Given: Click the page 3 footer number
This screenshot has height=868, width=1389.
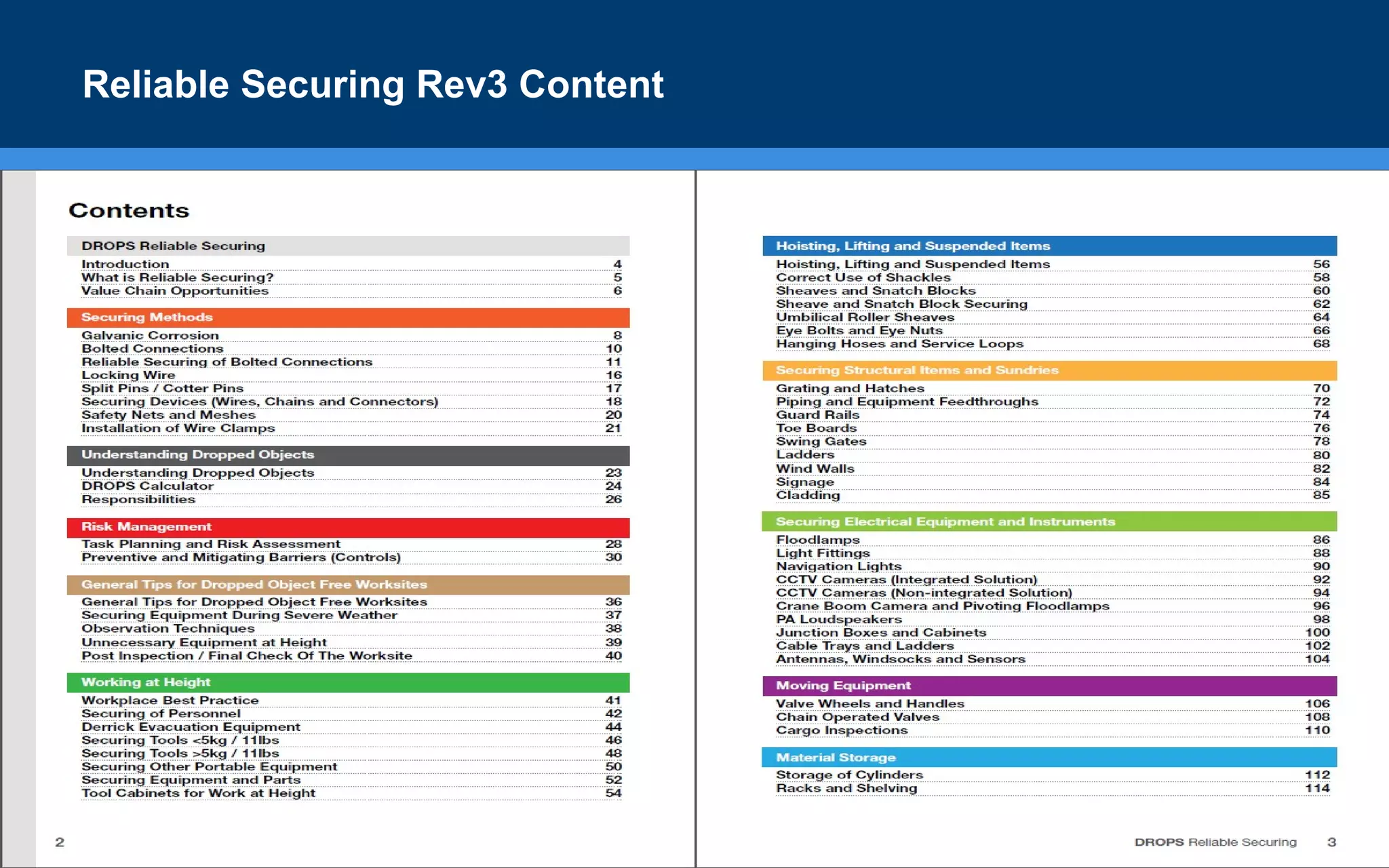Looking at the screenshot, I should [1331, 842].
